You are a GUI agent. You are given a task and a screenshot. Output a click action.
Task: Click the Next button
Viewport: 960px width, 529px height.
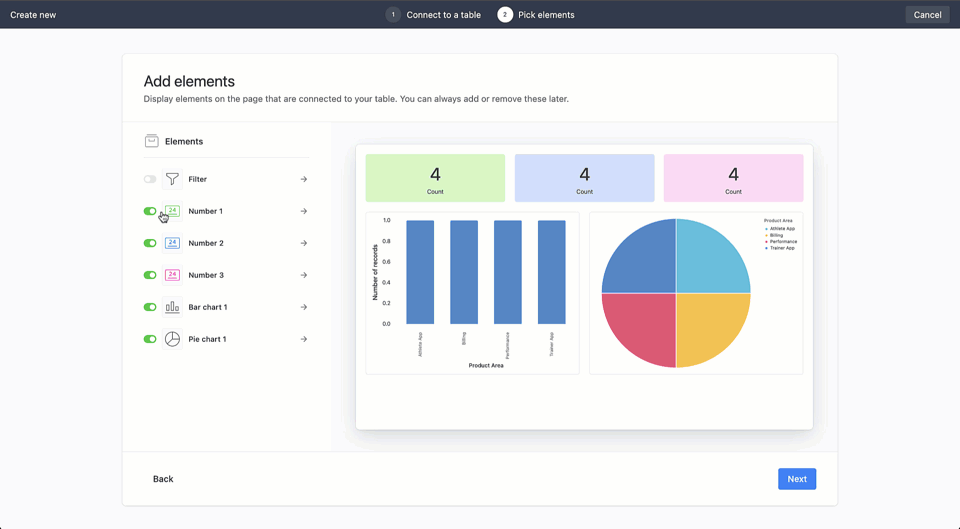click(797, 479)
